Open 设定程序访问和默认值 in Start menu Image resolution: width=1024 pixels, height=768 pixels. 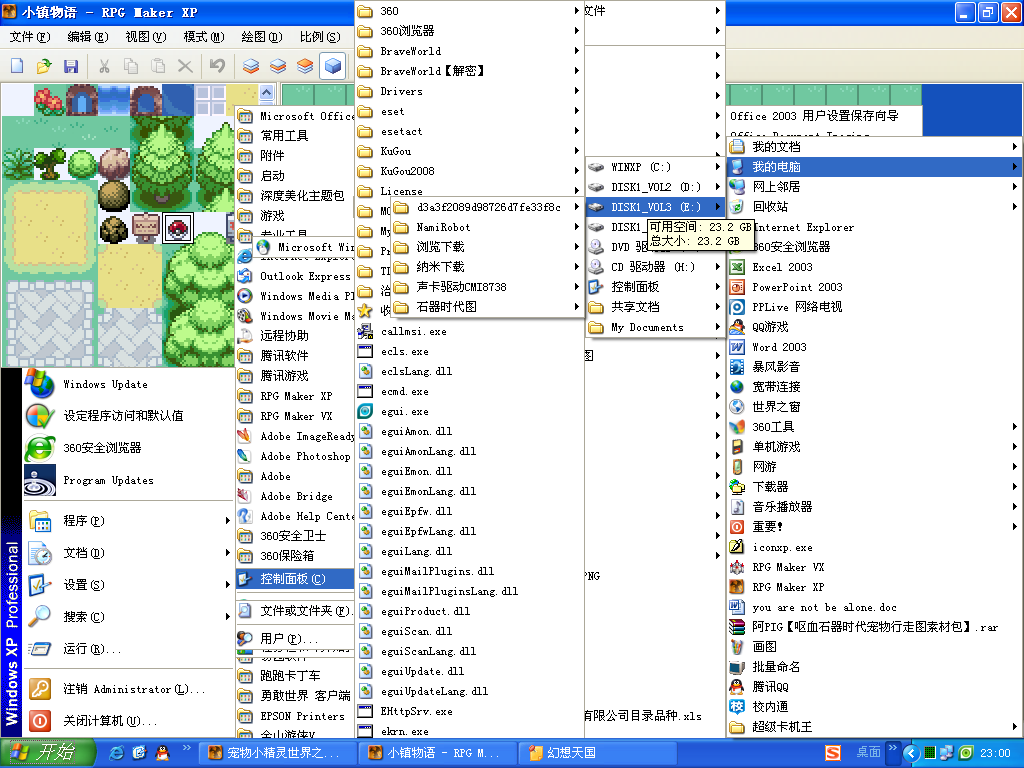click(x=129, y=416)
